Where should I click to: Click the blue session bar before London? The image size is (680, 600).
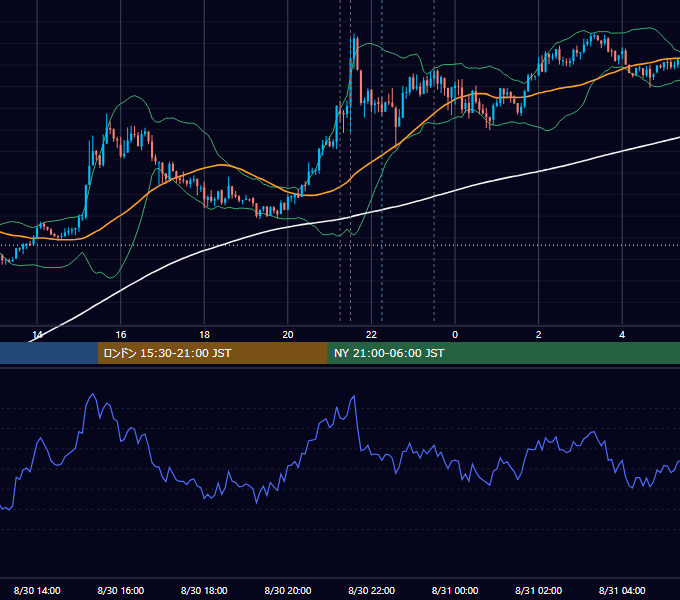click(x=49, y=353)
